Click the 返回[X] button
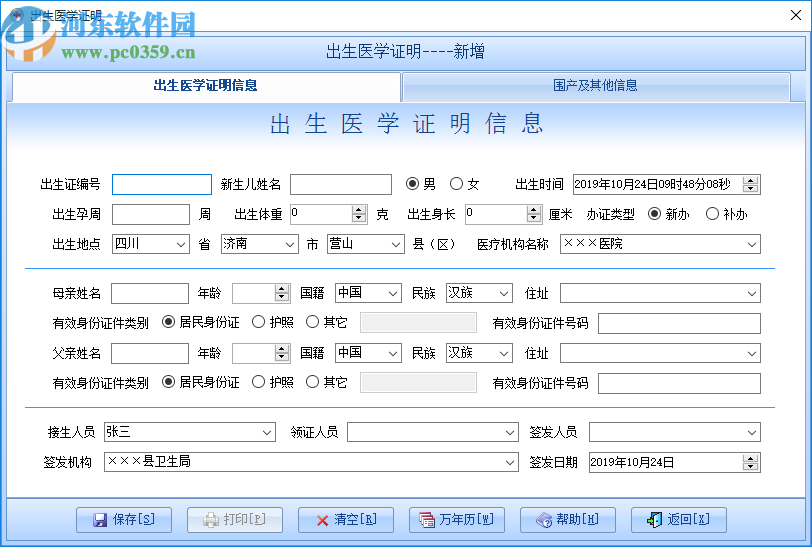Image resolution: width=812 pixels, height=547 pixels. (x=678, y=520)
